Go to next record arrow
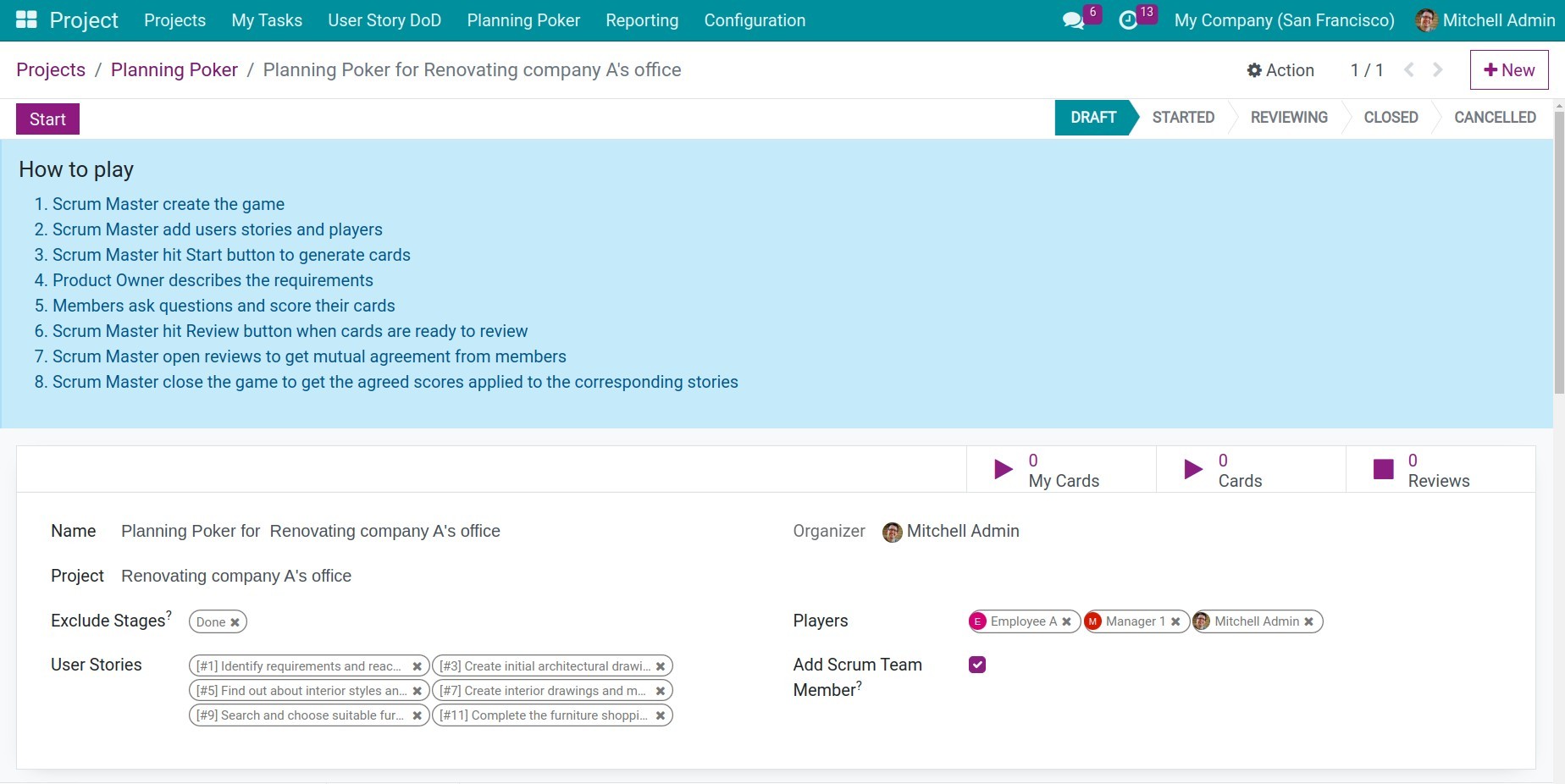The width and height of the screenshot is (1565, 784). tap(1437, 69)
